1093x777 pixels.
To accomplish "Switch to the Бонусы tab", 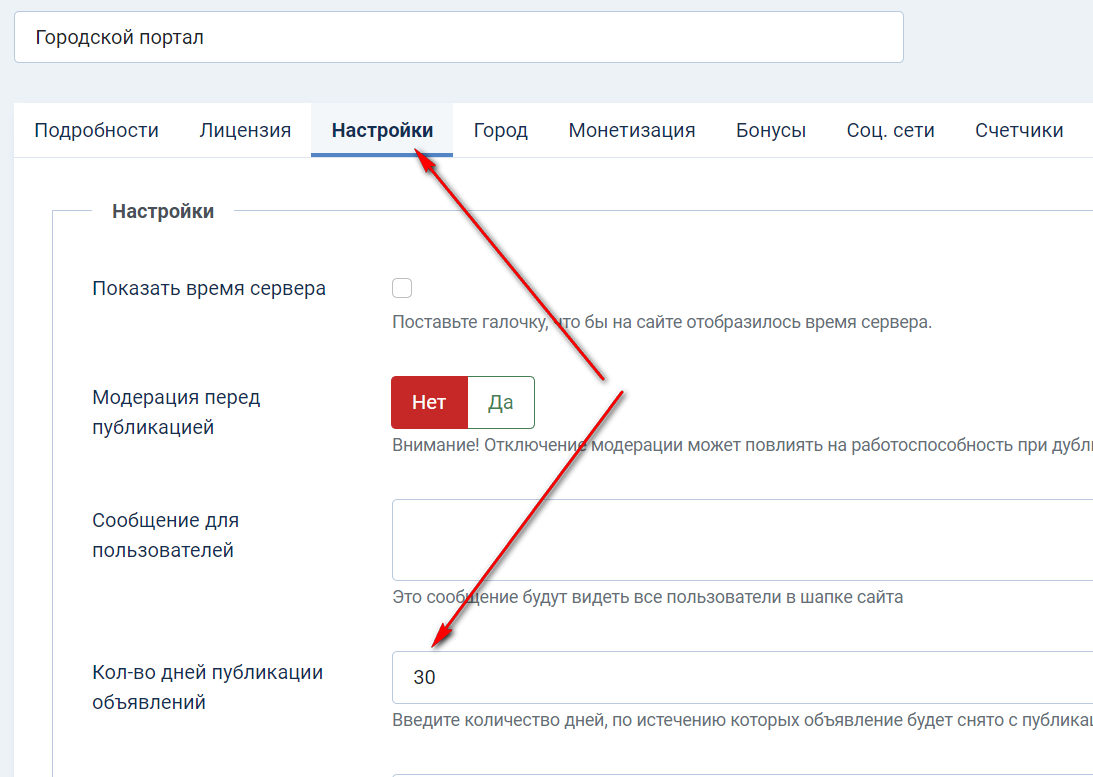I will point(770,130).
